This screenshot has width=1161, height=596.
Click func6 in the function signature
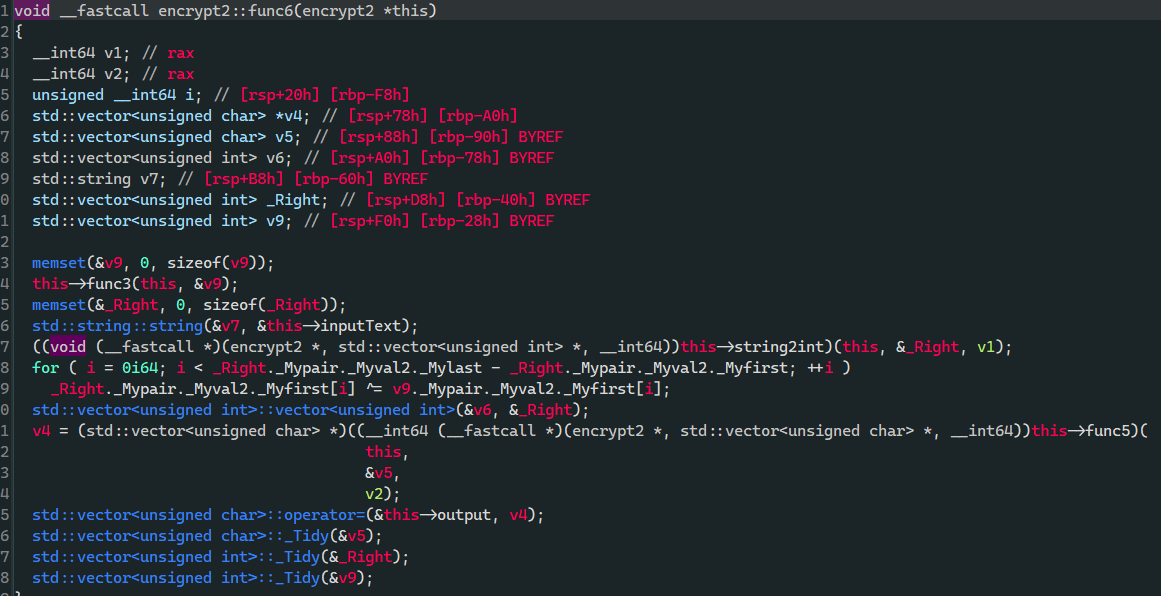tap(286, 11)
